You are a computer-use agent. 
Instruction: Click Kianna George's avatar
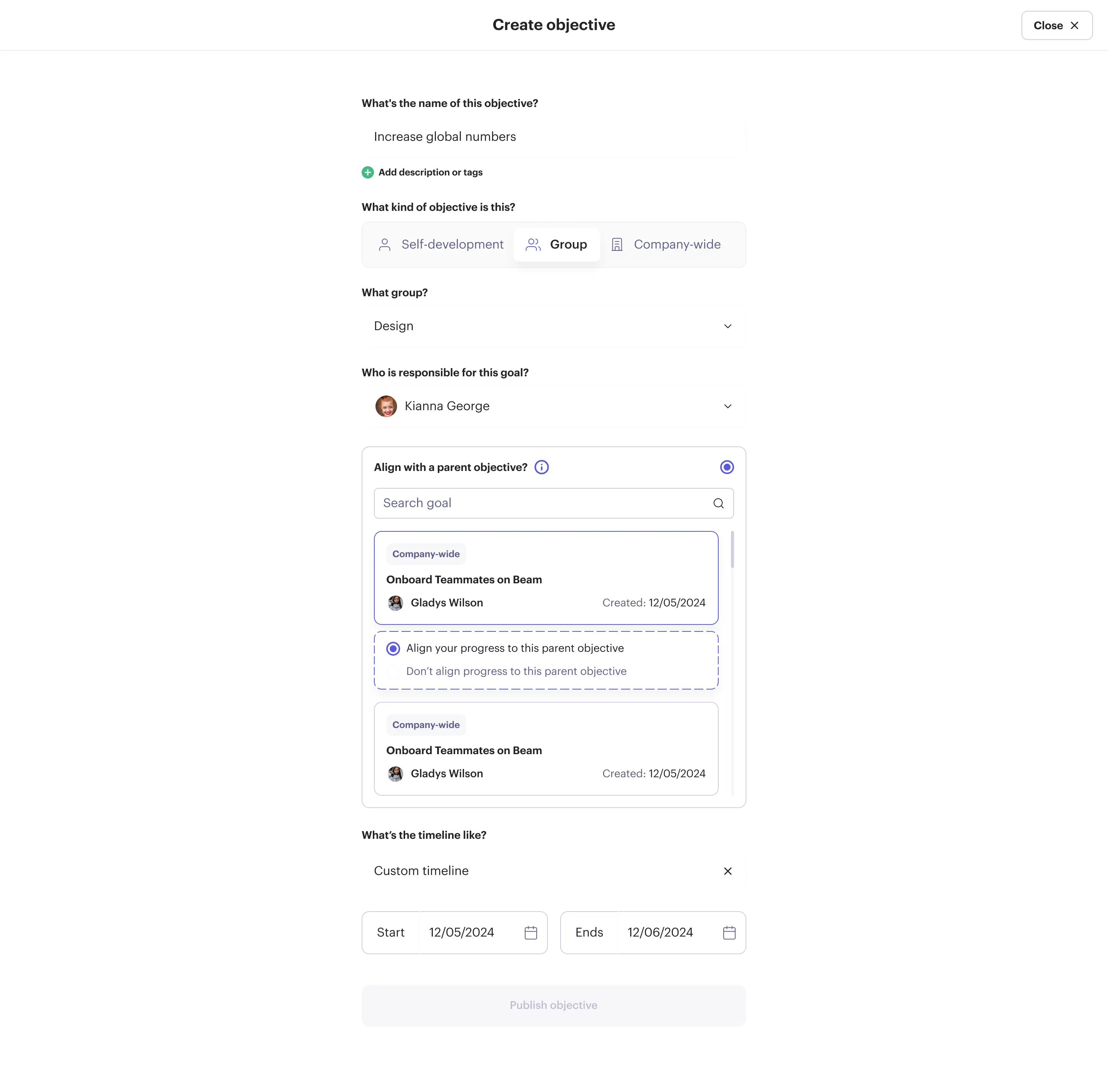point(386,406)
